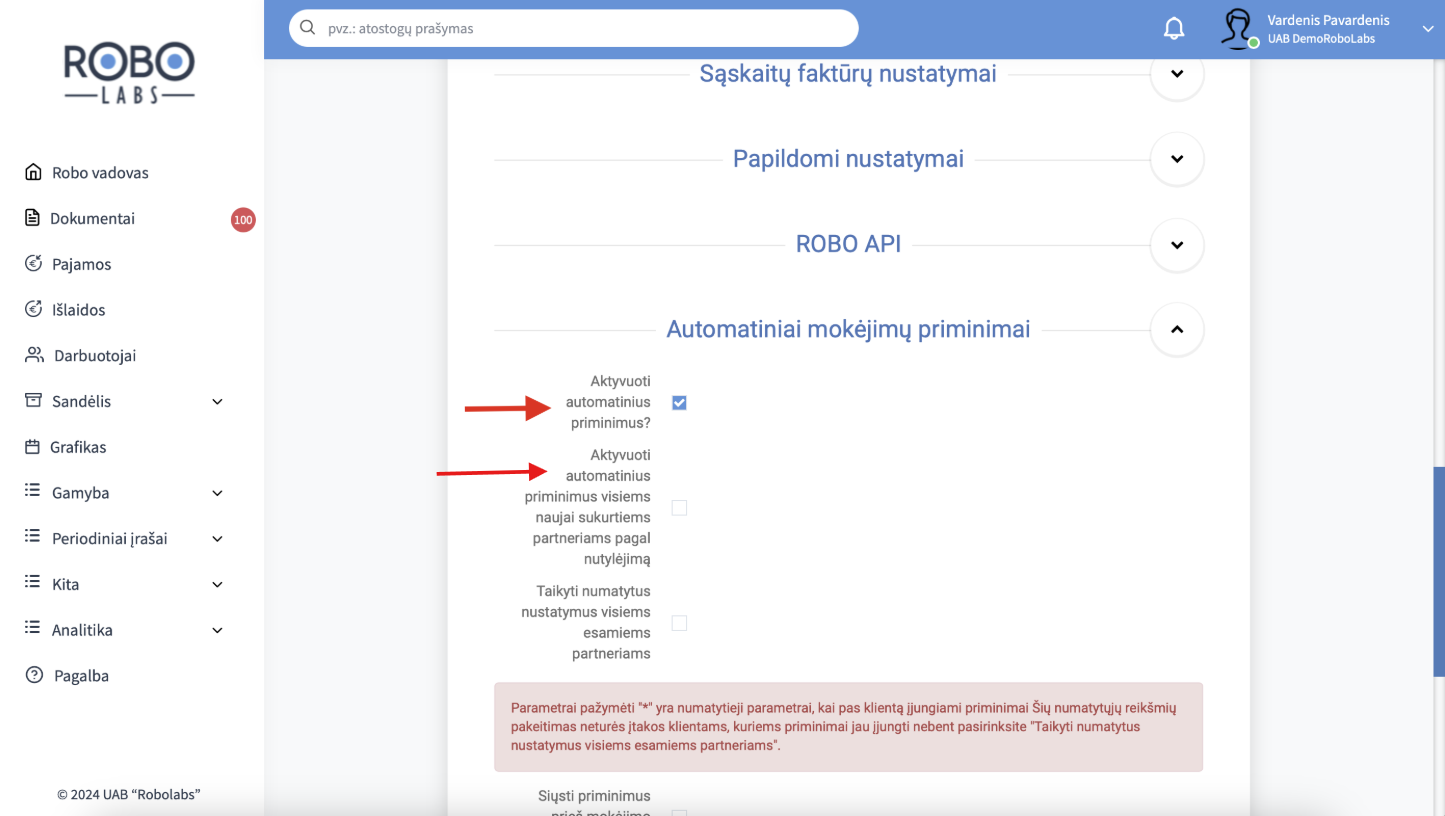Viewport: 1445px width, 816px height.
Task: Click the home icon beside Robo vadovas
Action: pos(34,172)
